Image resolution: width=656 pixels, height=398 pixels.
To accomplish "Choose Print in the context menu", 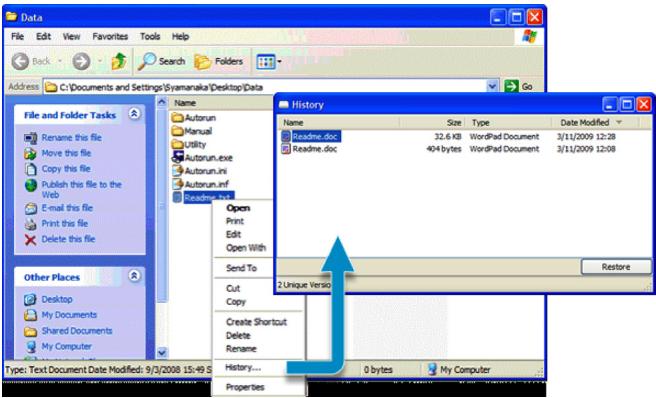I will [x=235, y=221].
